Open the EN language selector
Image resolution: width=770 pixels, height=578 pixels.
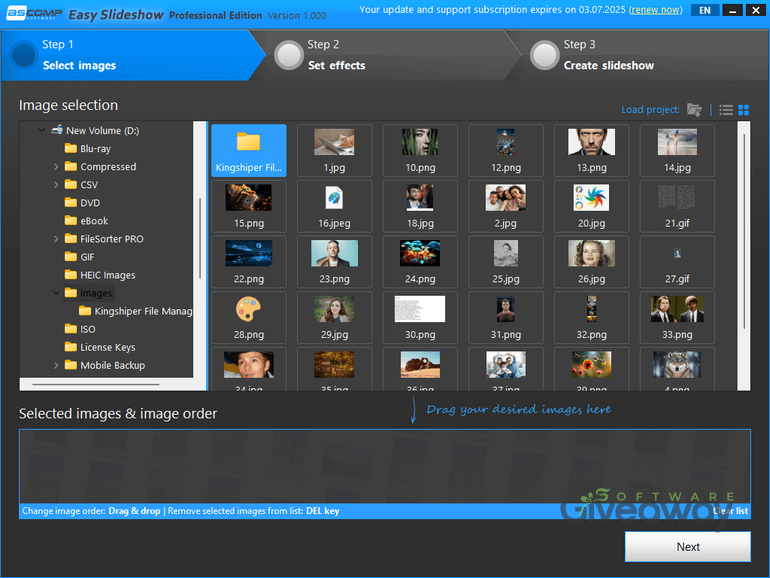click(x=705, y=10)
